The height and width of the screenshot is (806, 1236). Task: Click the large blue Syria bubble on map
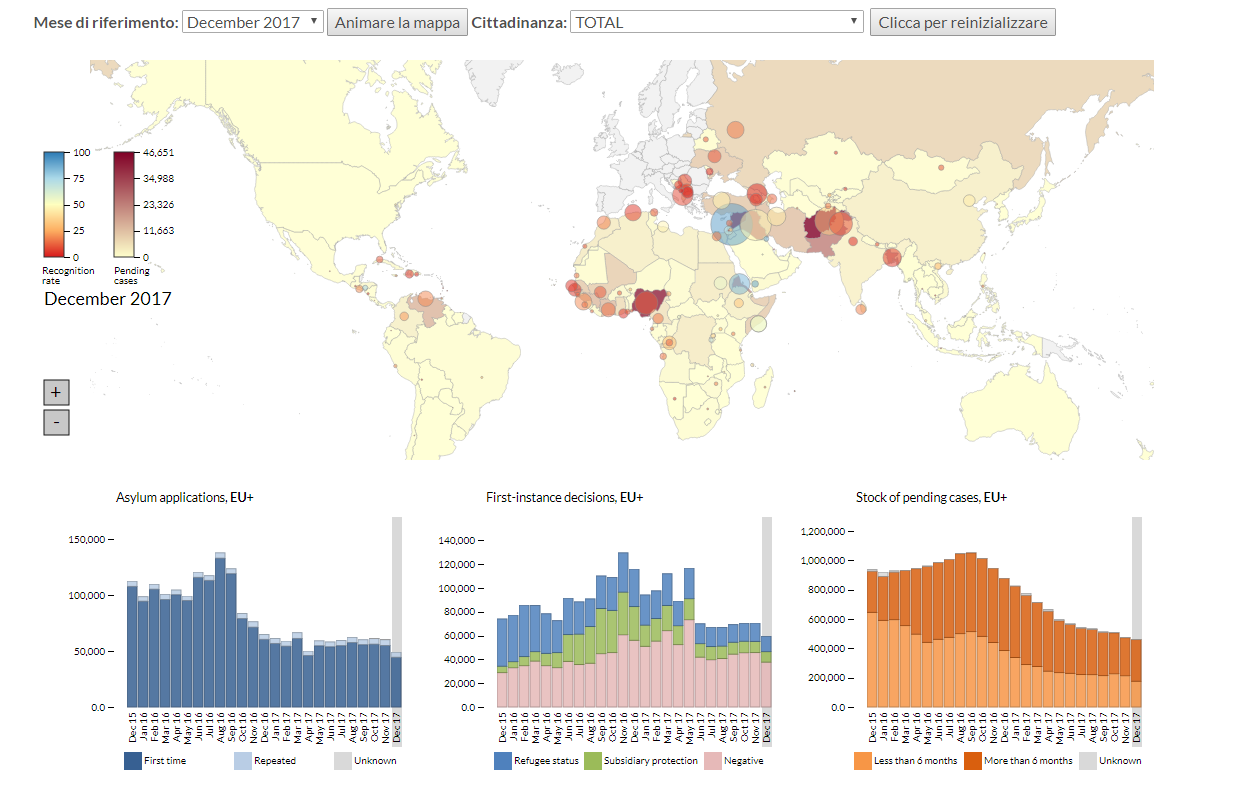729,224
